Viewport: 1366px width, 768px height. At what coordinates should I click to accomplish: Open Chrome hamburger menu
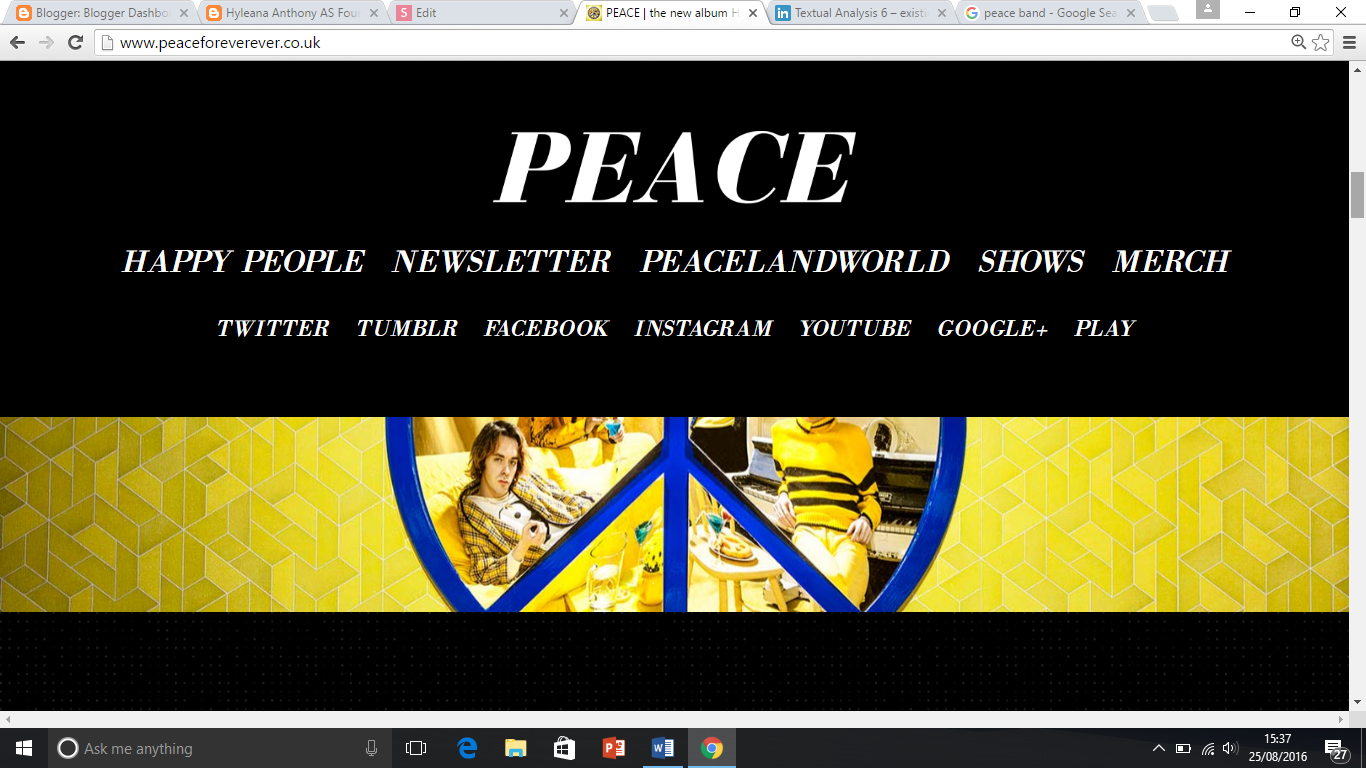tap(1349, 43)
